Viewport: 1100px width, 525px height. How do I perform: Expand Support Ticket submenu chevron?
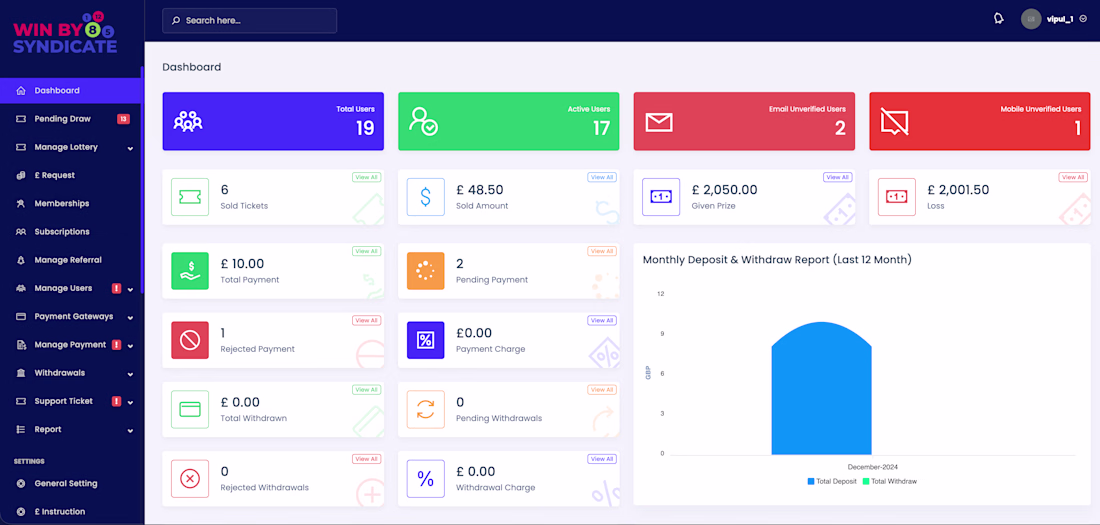(x=130, y=402)
